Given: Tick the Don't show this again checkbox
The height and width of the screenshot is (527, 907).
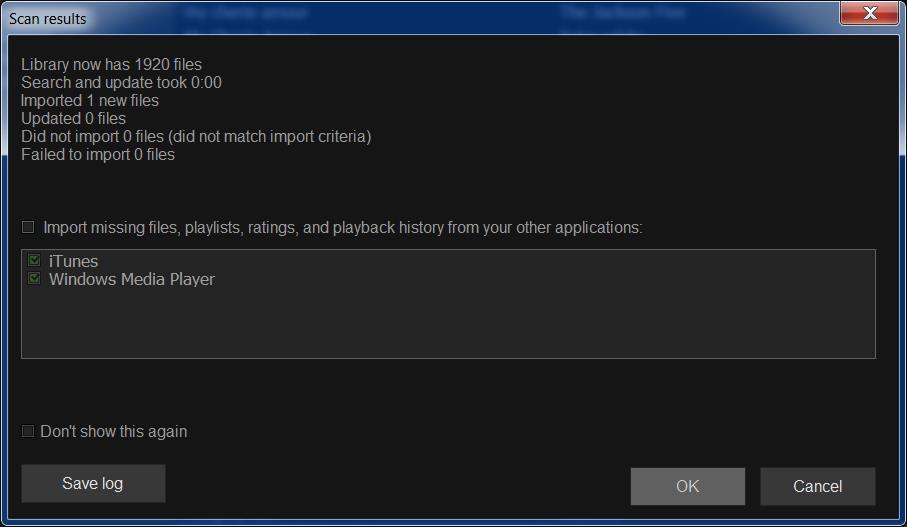Looking at the screenshot, I should 28,432.
